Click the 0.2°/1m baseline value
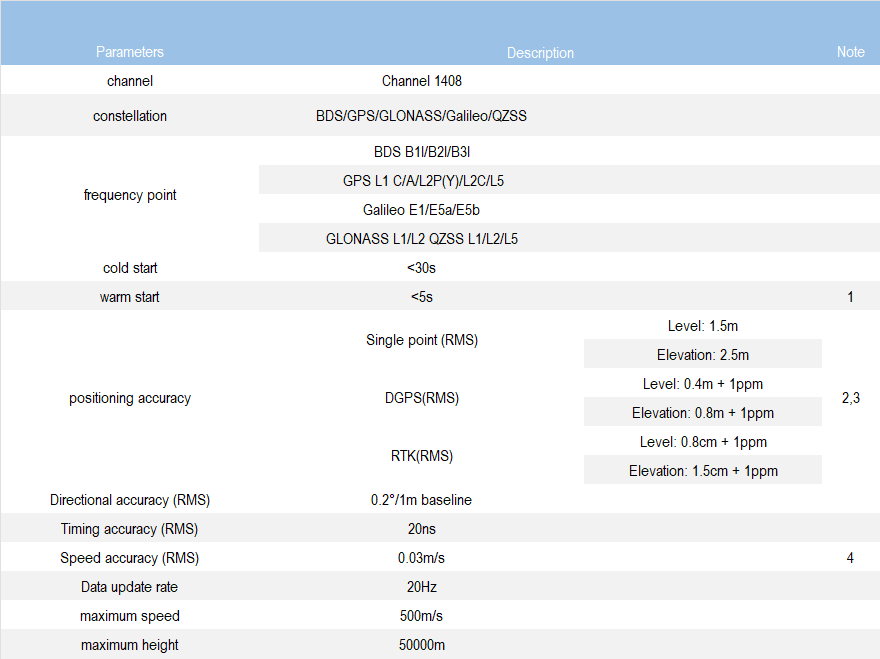Viewport: 880px width, 659px height. click(x=421, y=500)
